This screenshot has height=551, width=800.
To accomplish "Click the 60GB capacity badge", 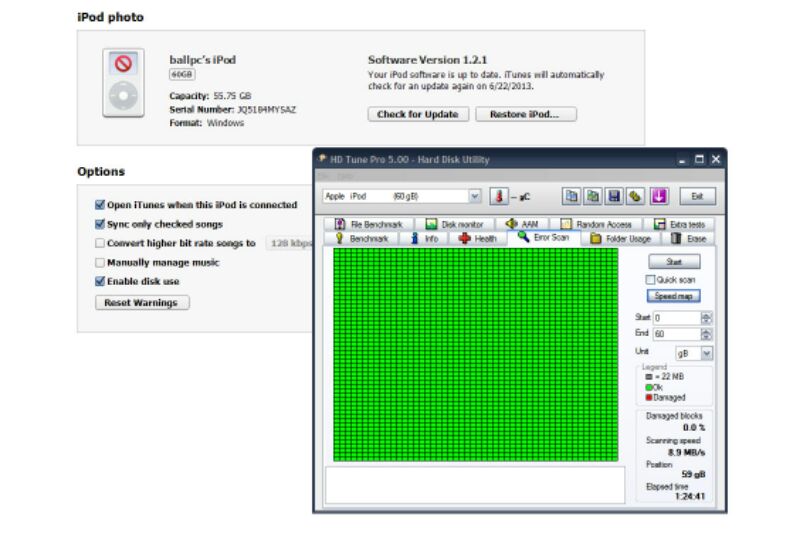I will pos(182,74).
